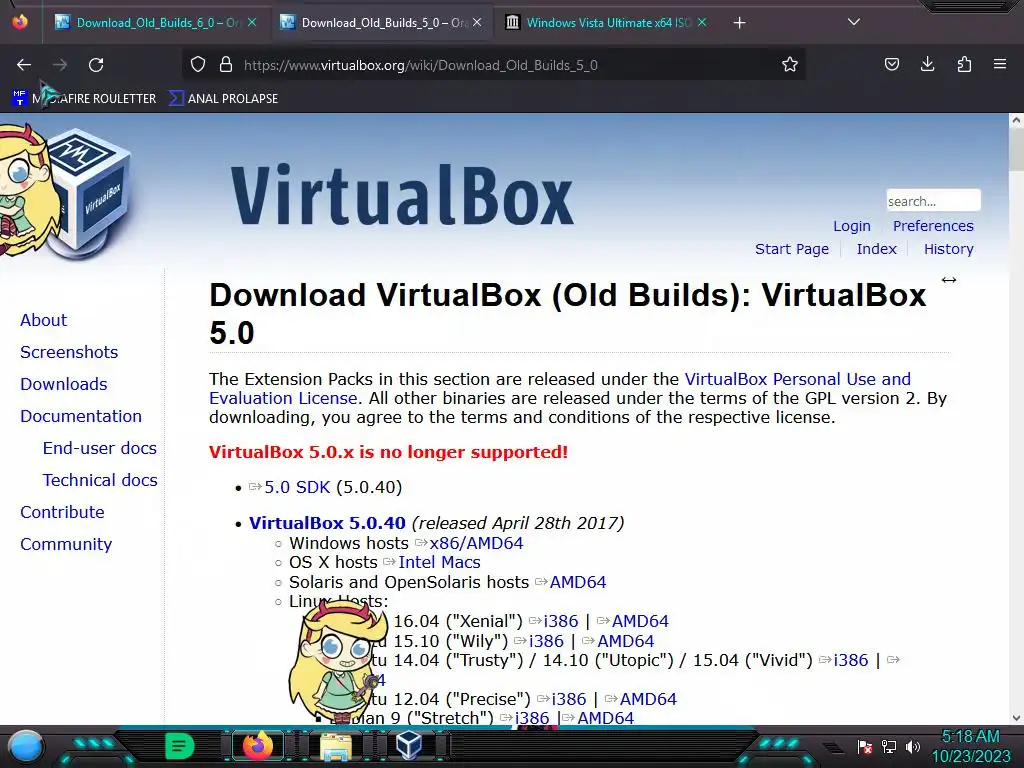Image resolution: width=1024 pixels, height=768 pixels.
Task: Open the Login link
Action: pos(852,226)
